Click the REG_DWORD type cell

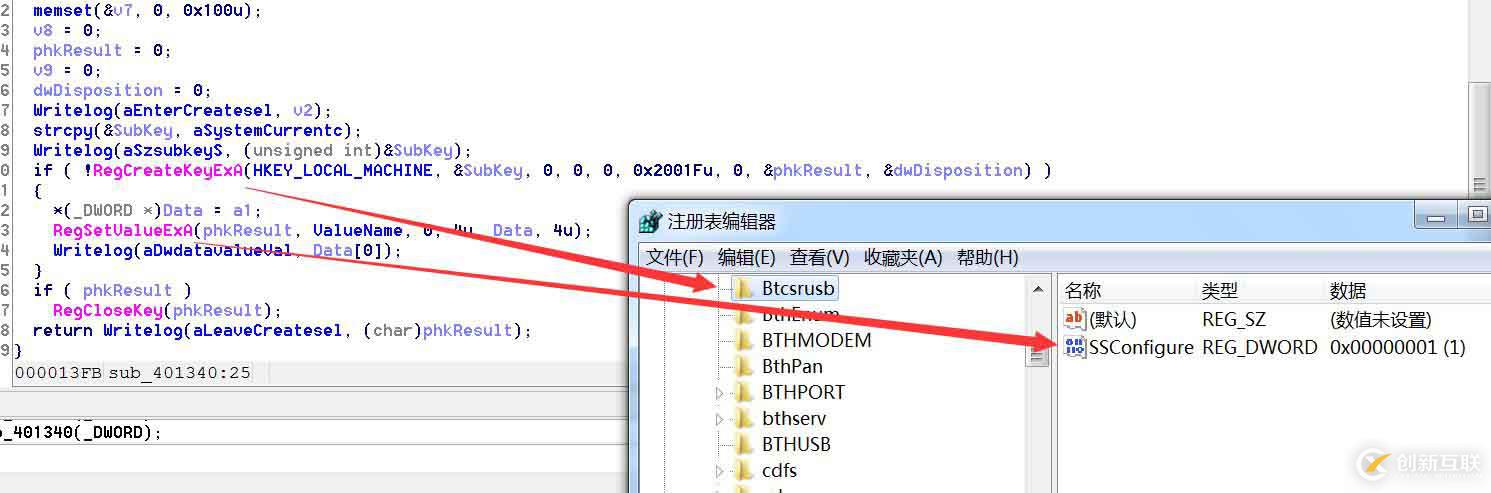pos(1259,347)
